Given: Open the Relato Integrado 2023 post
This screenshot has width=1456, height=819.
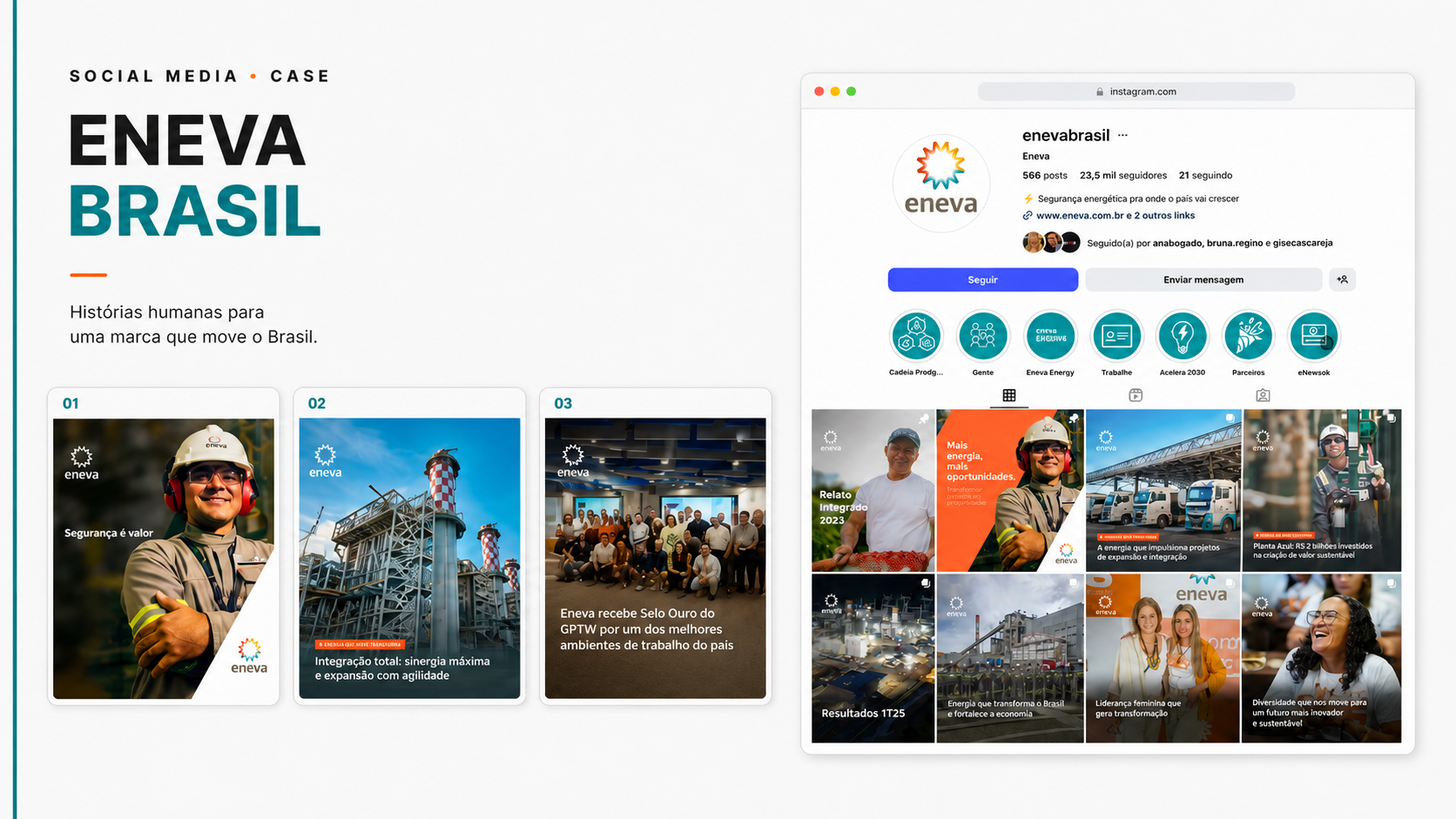Looking at the screenshot, I should pos(873,490).
